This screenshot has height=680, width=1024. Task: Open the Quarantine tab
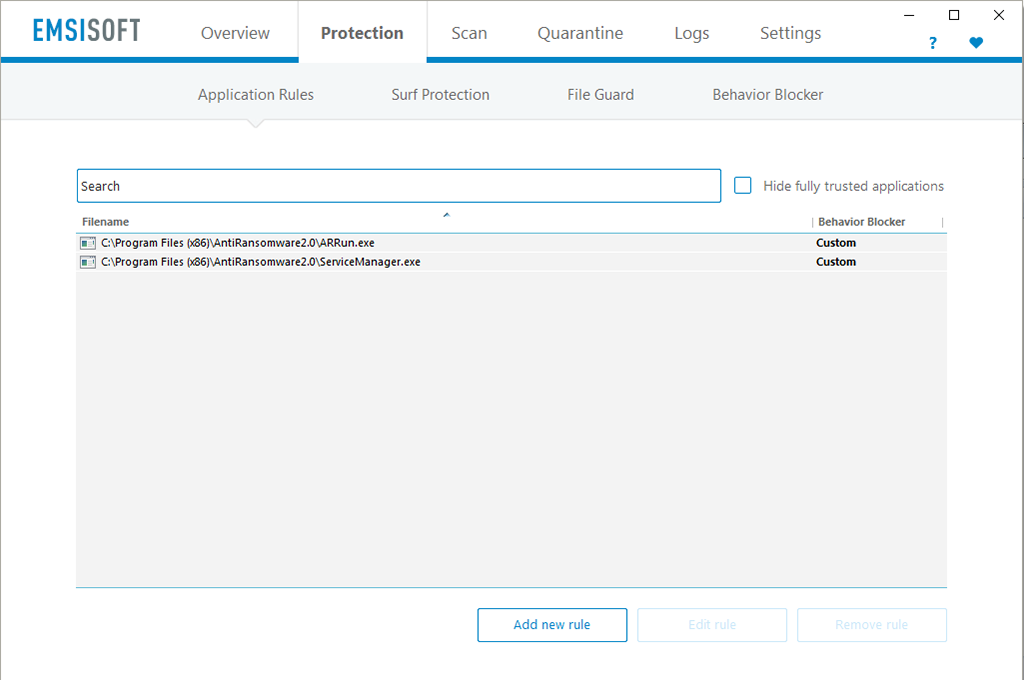point(580,33)
